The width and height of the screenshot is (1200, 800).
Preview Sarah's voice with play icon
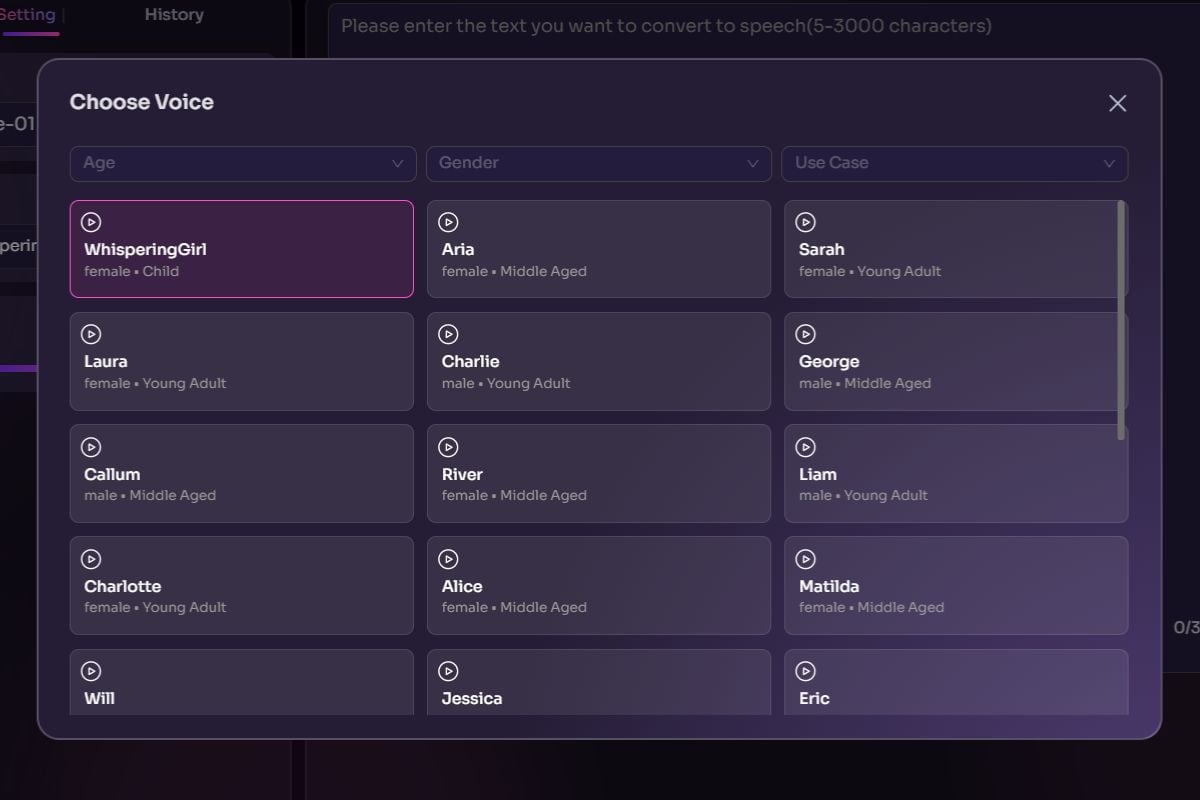click(x=806, y=222)
